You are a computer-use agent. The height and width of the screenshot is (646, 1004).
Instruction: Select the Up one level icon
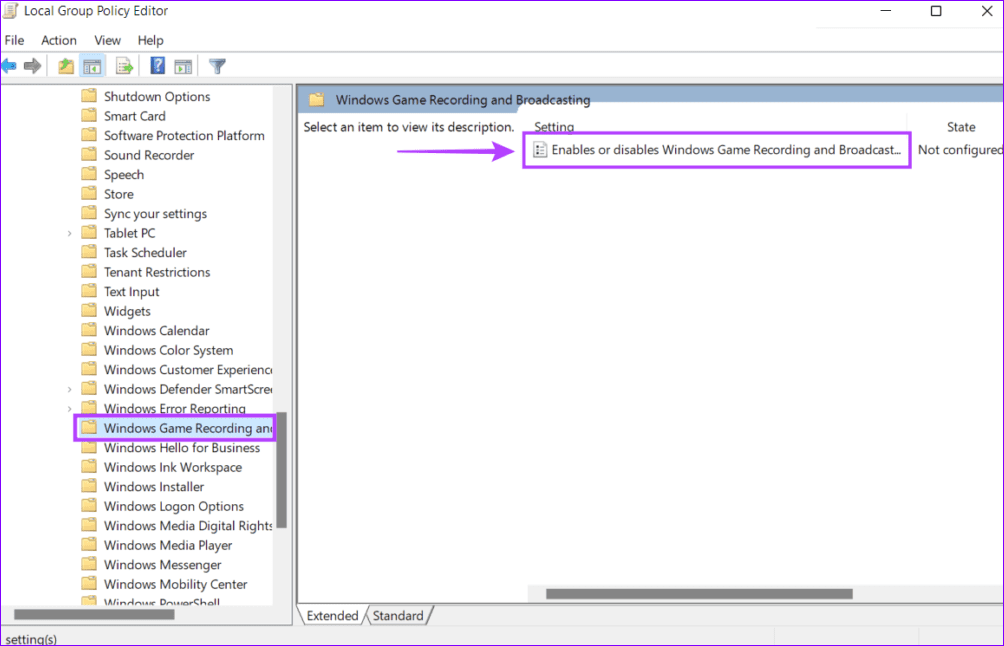point(64,65)
